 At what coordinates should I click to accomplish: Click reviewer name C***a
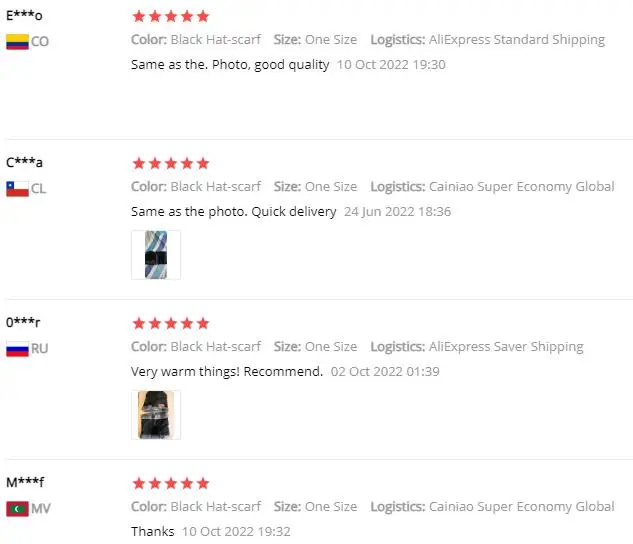(24, 162)
